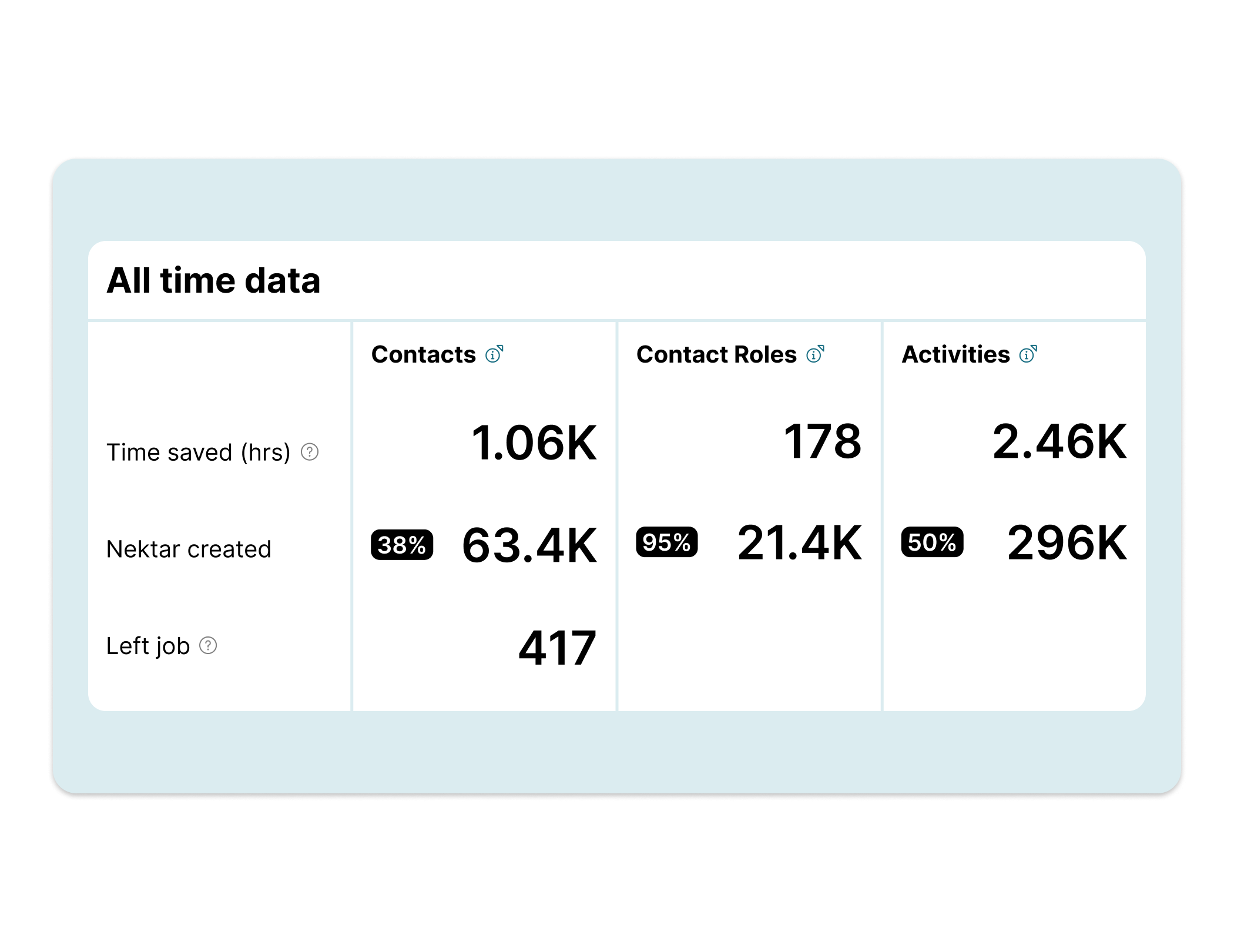Click the info icon next to Contacts

pos(494,355)
